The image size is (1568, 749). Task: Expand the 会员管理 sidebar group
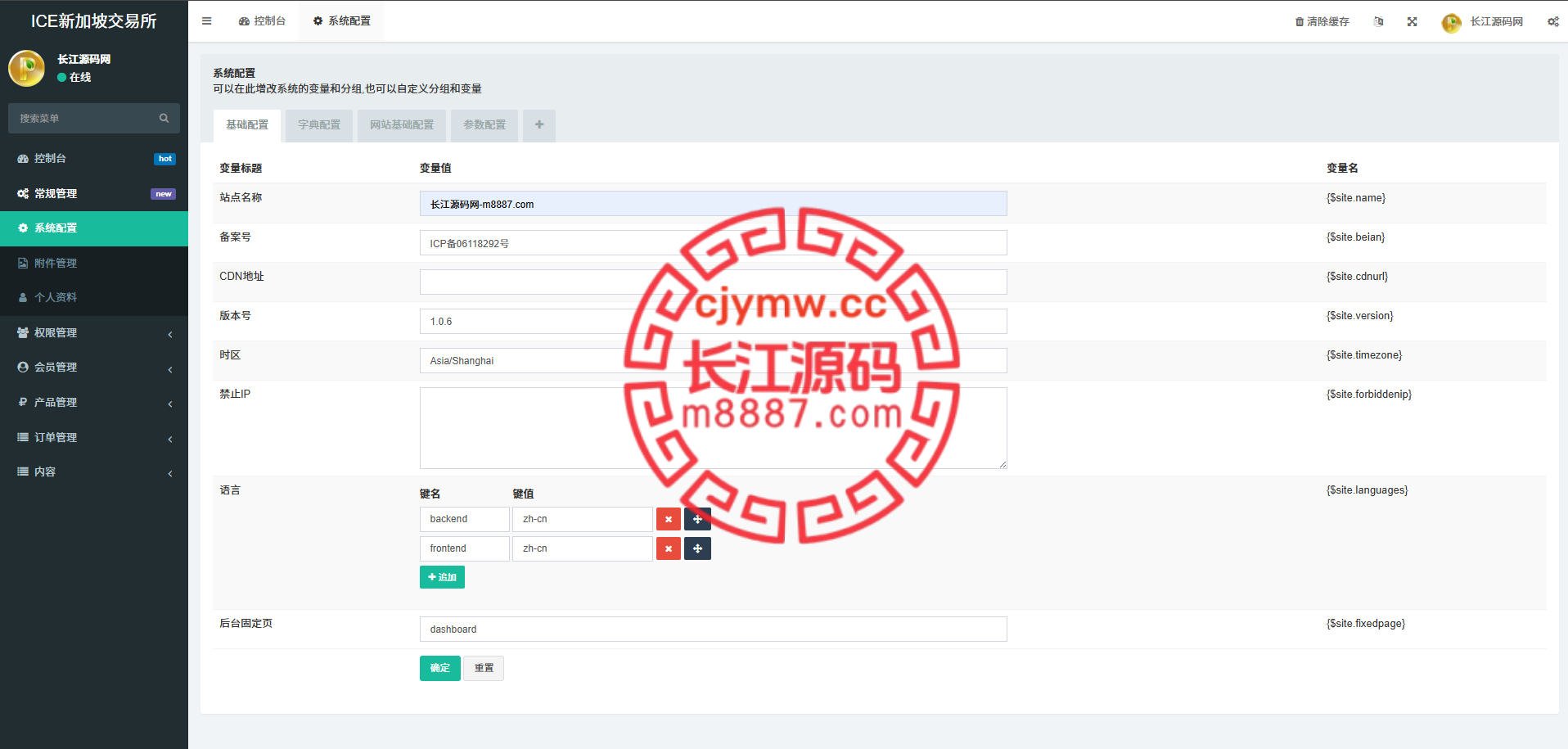(x=94, y=367)
